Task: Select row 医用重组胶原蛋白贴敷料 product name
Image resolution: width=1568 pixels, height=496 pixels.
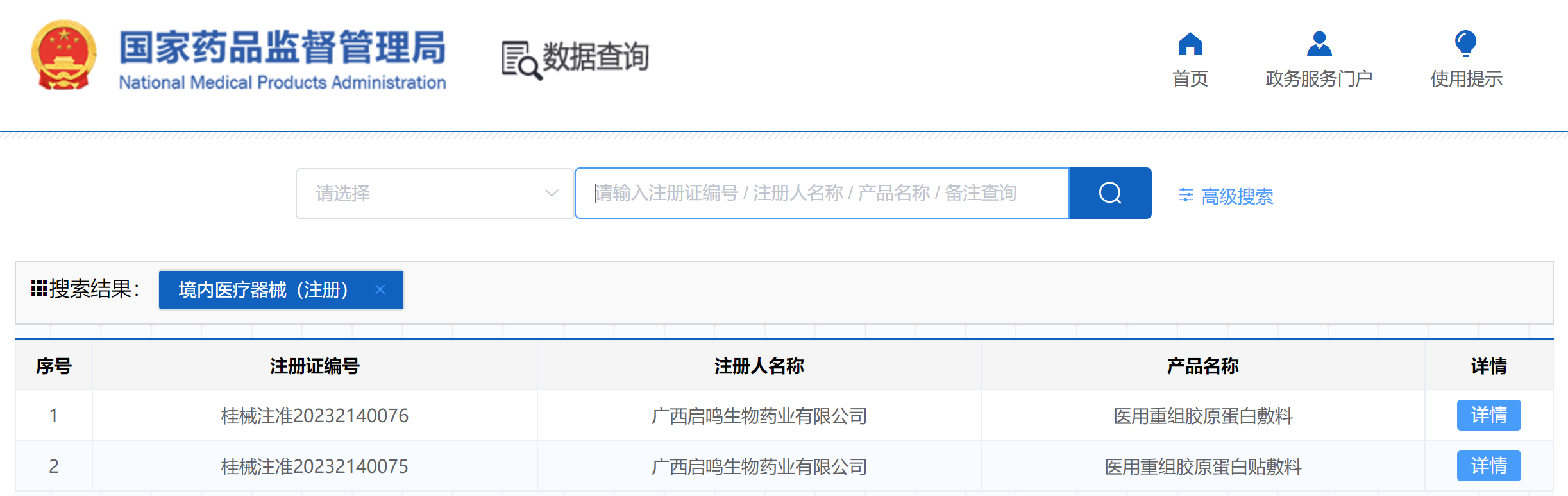Action: [1202, 466]
